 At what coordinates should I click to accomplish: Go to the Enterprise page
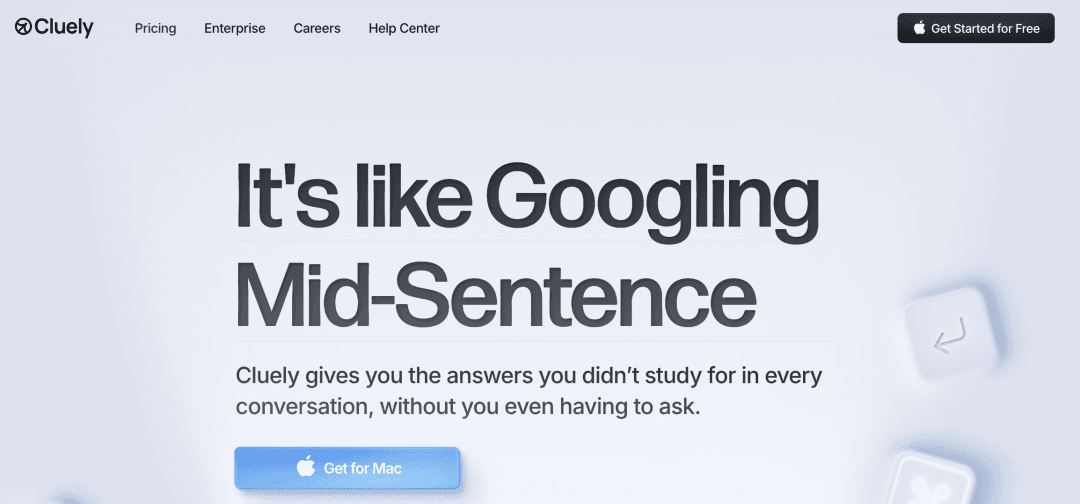point(235,28)
